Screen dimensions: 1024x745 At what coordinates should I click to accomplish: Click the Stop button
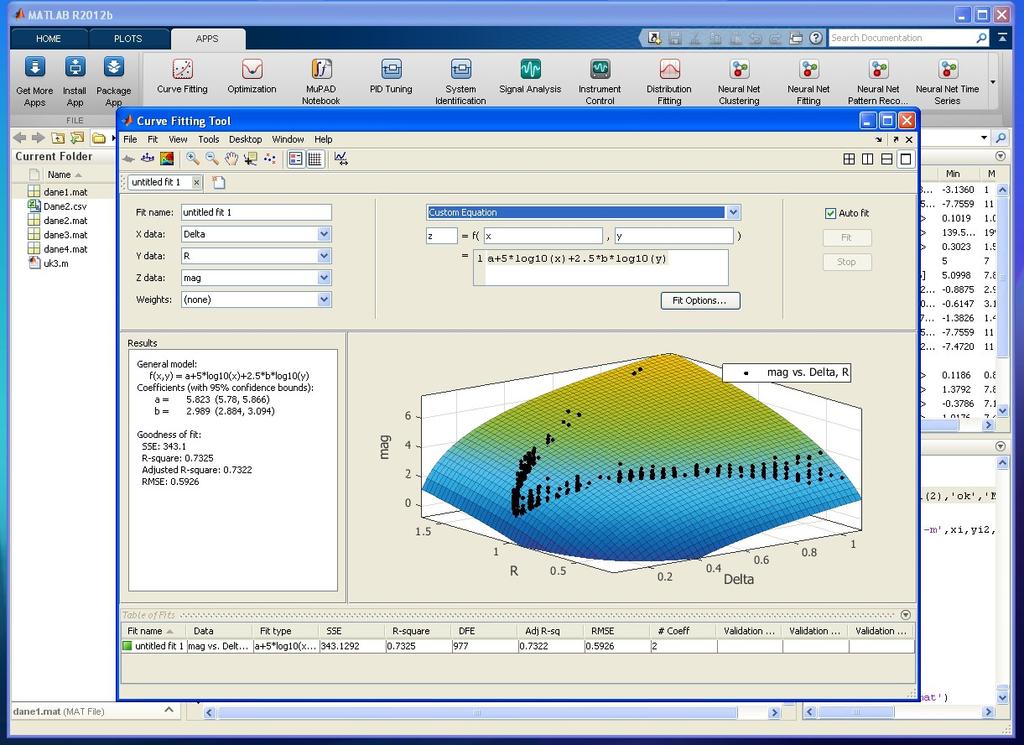tap(846, 262)
